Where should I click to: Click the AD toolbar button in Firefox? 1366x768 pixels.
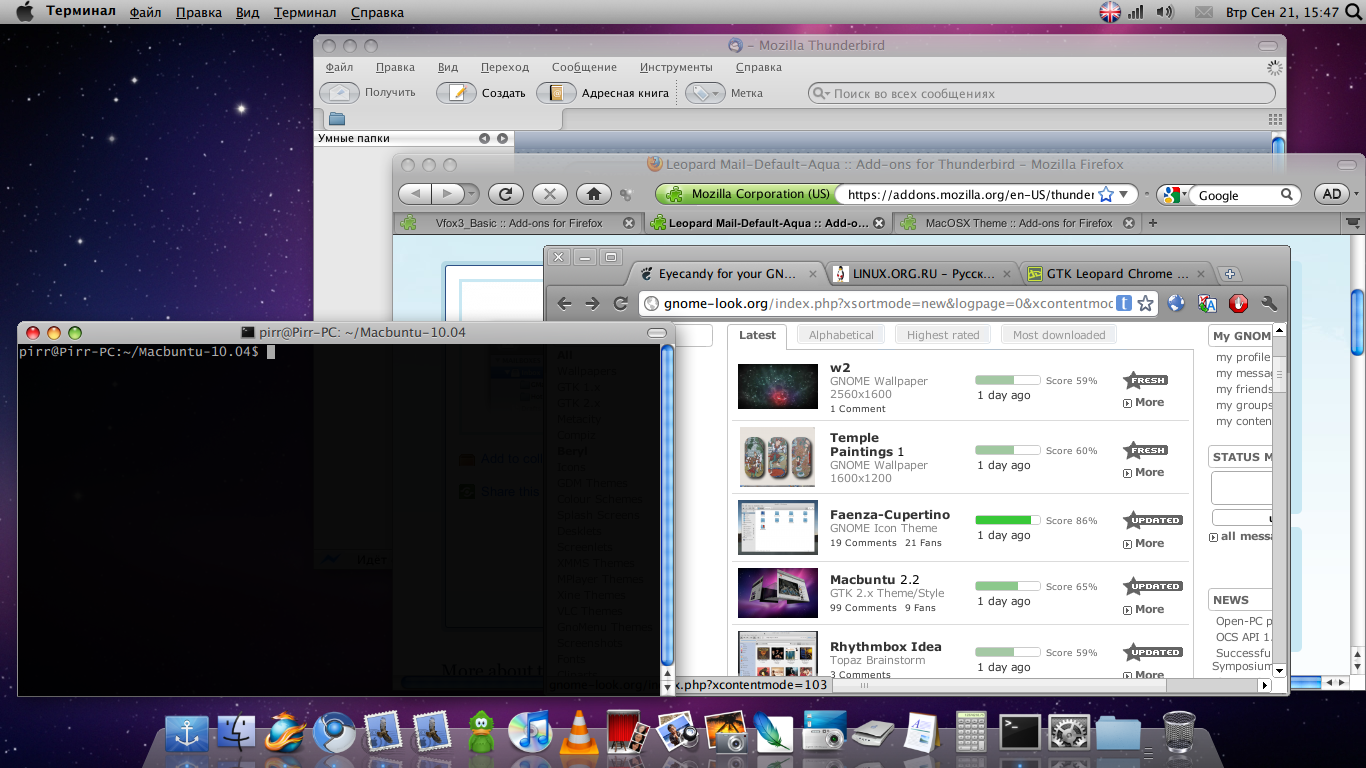[1332, 194]
